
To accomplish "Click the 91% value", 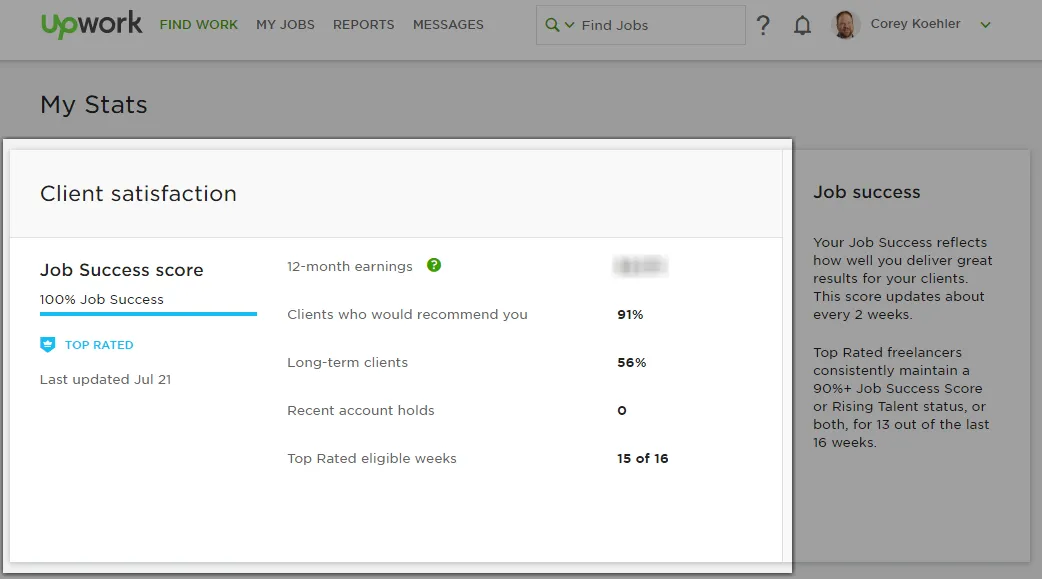I will (630, 314).
